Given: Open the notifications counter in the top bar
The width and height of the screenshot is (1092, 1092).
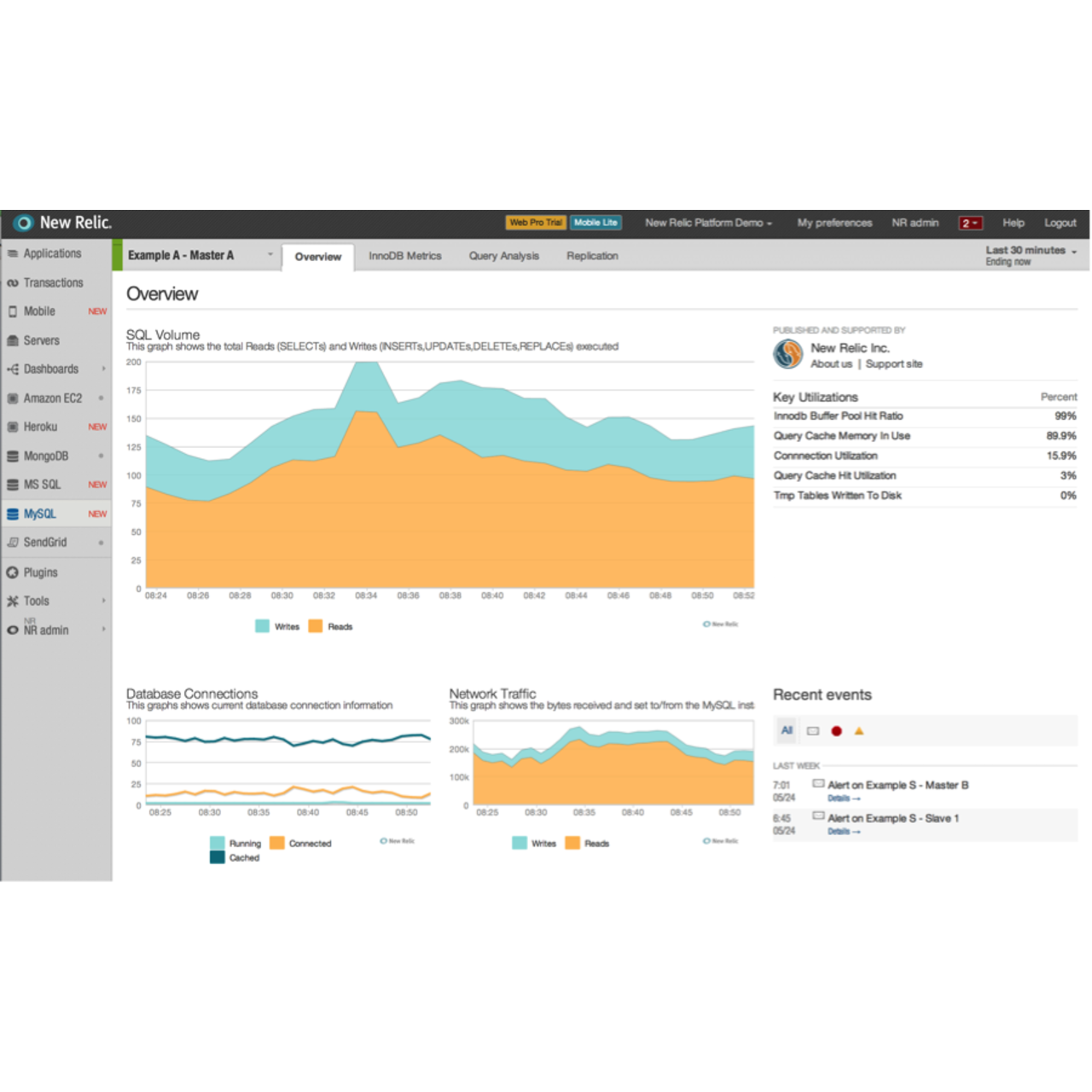Looking at the screenshot, I should [x=970, y=223].
